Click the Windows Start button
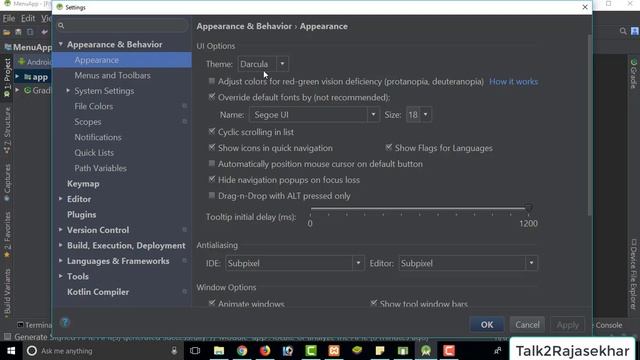 11,351
